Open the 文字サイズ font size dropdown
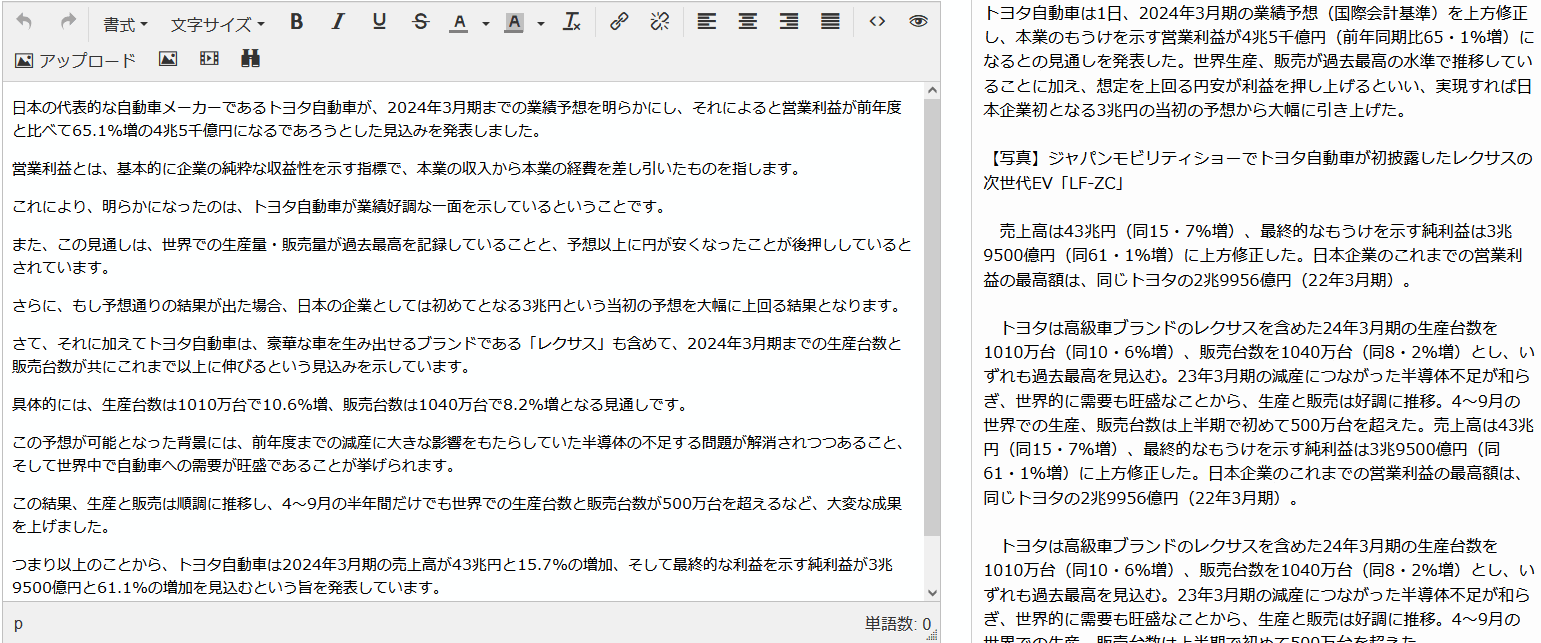 tap(217, 23)
